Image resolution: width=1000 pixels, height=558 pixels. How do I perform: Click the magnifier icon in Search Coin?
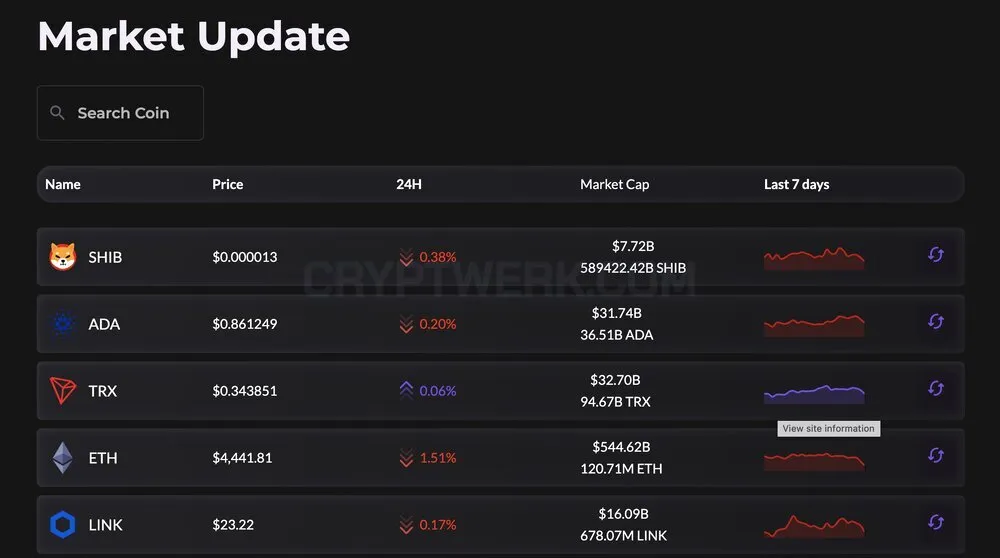[x=57, y=113]
